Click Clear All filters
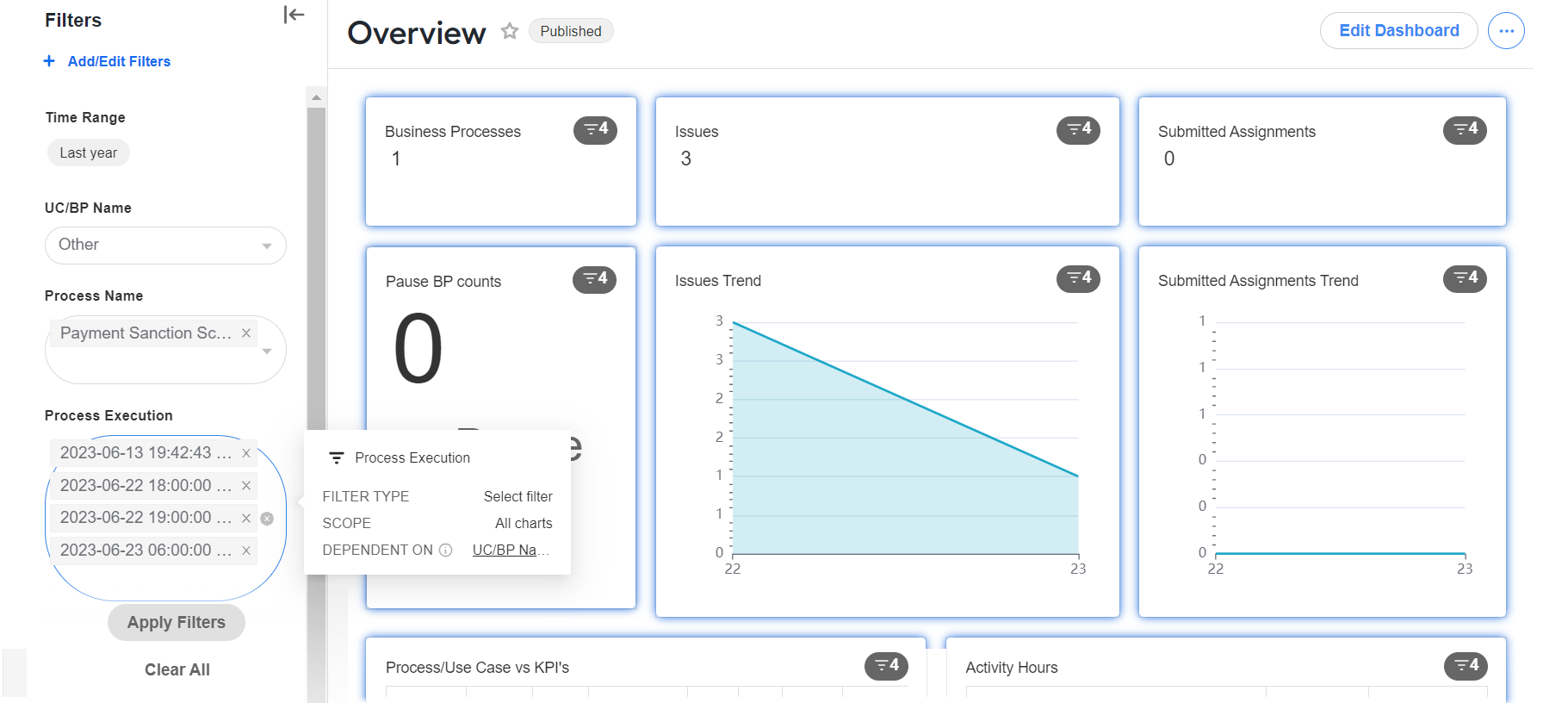This screenshot has width=1568, height=703. pos(177,669)
